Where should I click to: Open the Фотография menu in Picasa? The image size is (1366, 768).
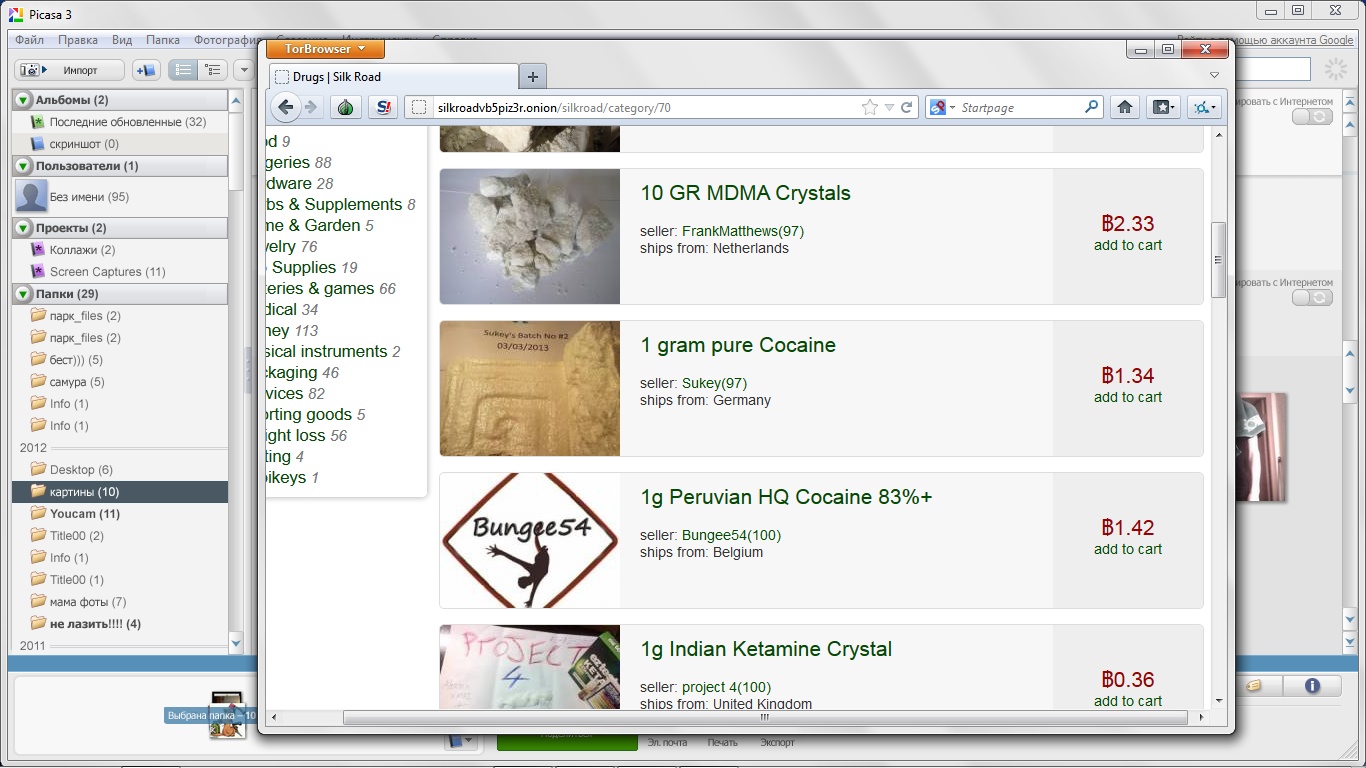point(226,40)
